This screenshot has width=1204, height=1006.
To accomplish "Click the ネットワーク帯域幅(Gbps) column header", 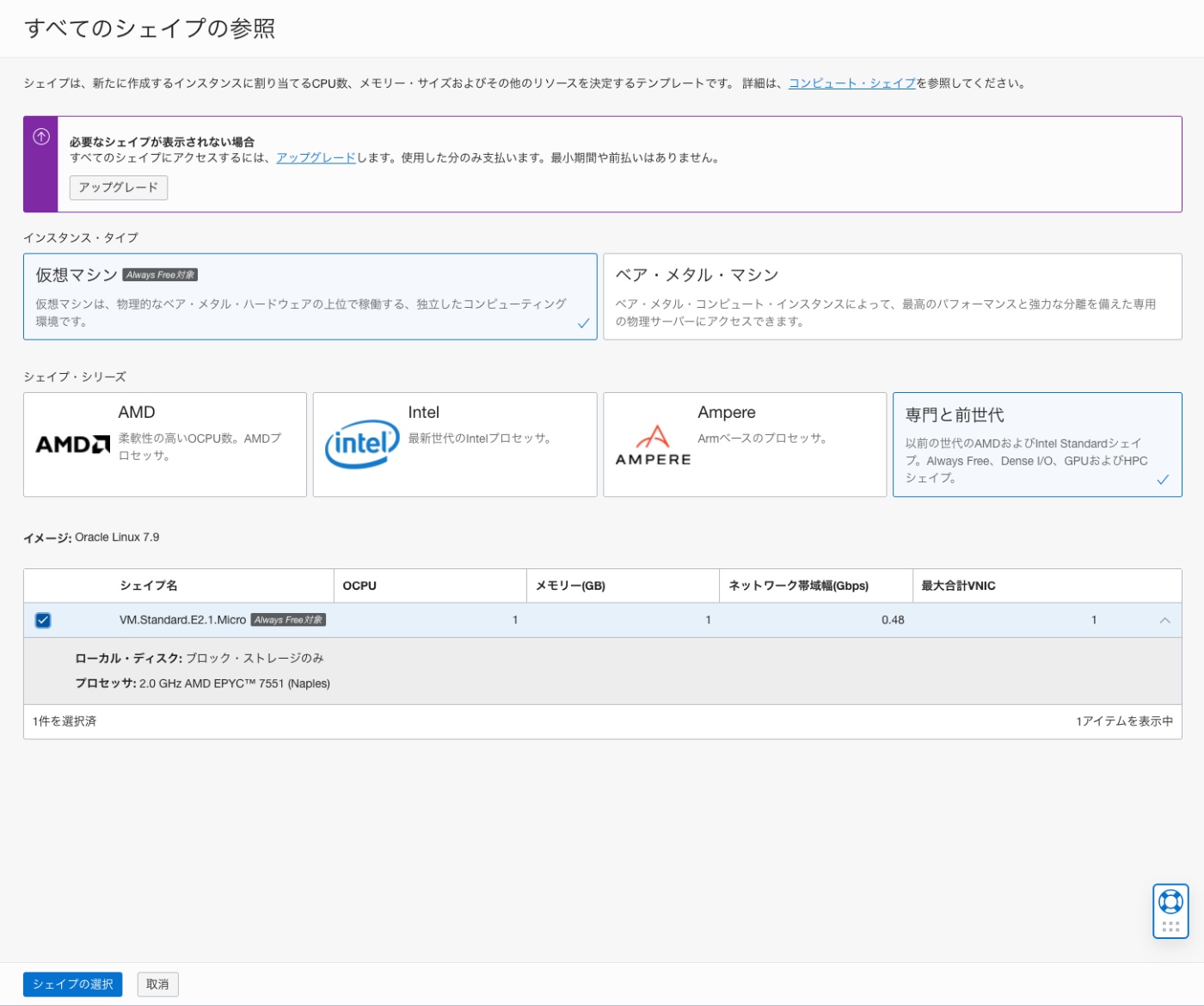I will 798,586.
